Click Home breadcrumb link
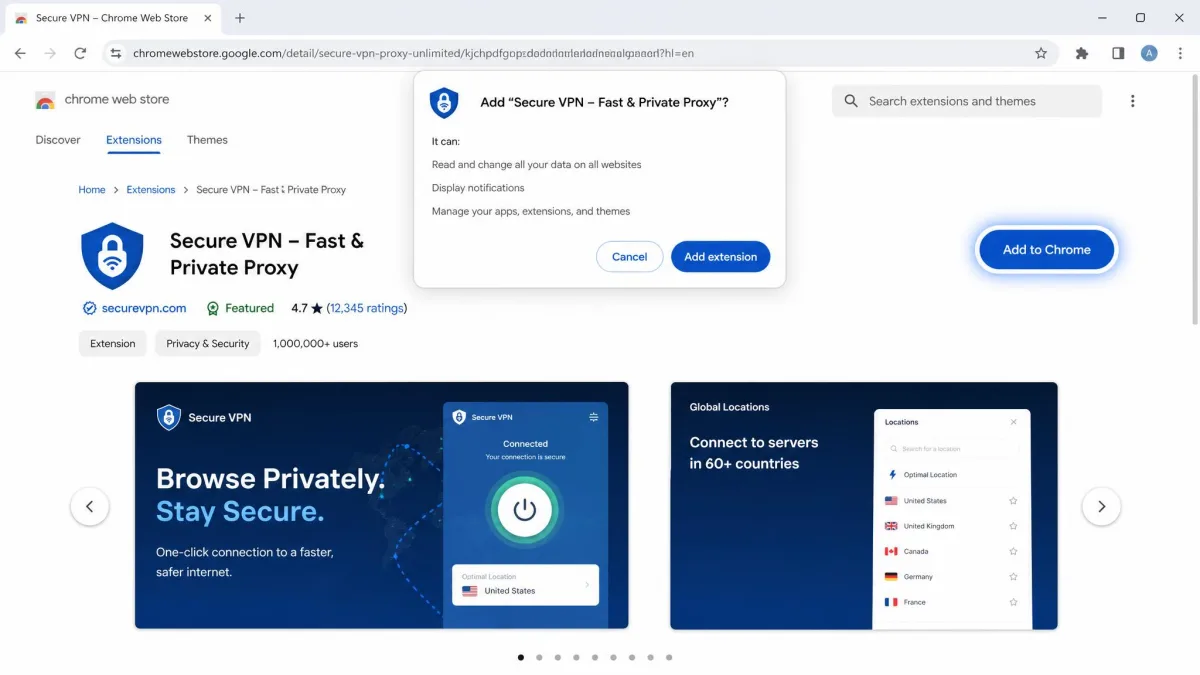The height and width of the screenshot is (675, 1200). [92, 189]
